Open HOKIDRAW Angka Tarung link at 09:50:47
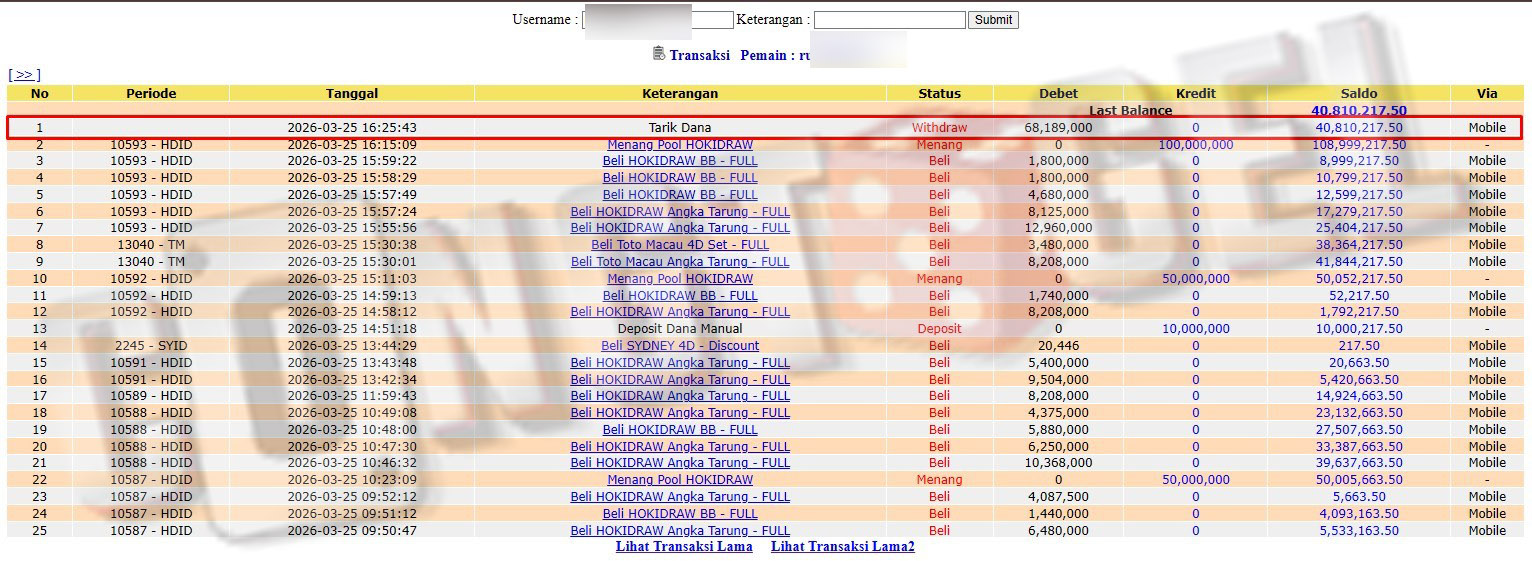This screenshot has height=561, width=1532. click(680, 531)
